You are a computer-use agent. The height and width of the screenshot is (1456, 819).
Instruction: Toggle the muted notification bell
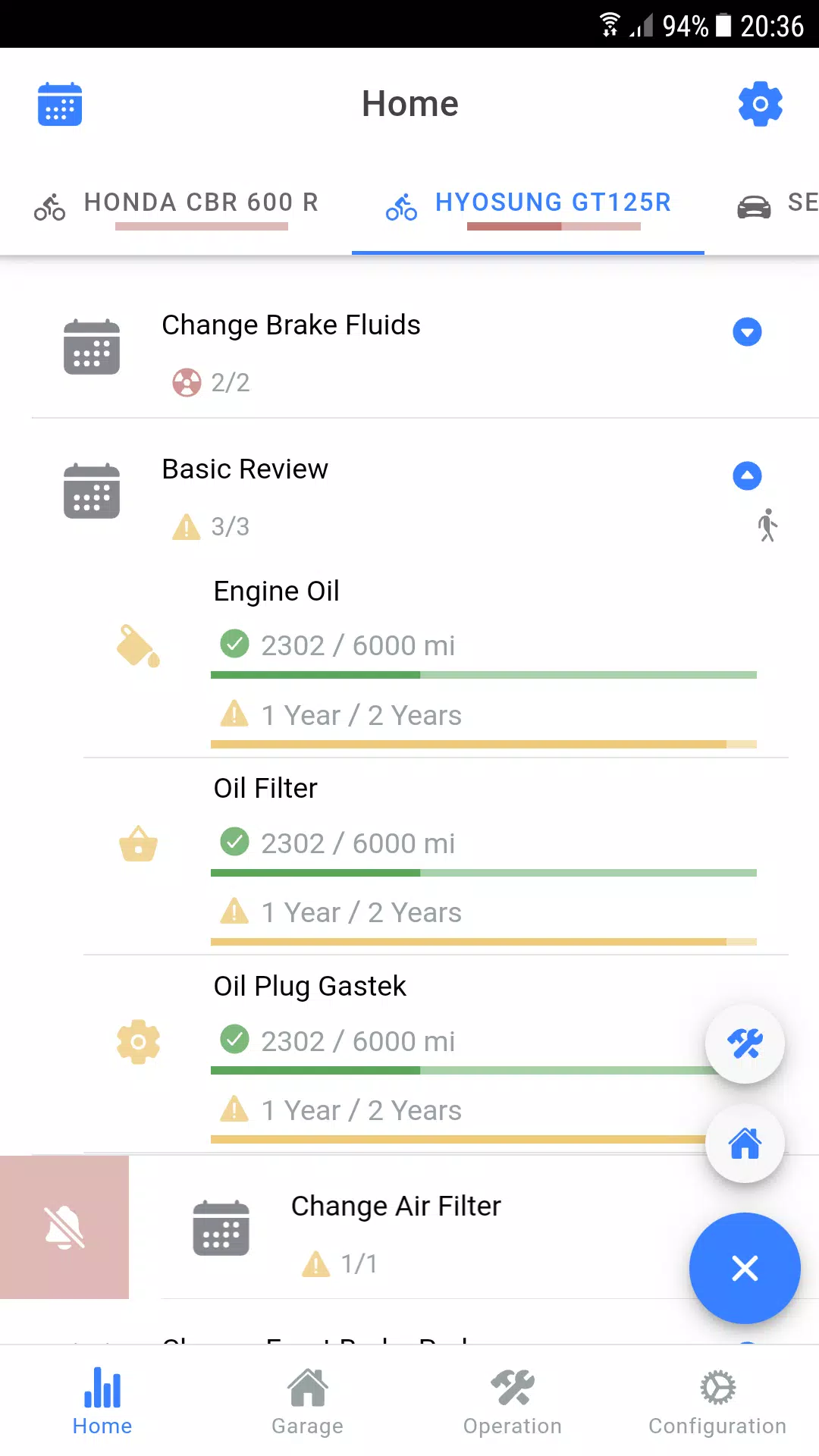click(x=64, y=1227)
